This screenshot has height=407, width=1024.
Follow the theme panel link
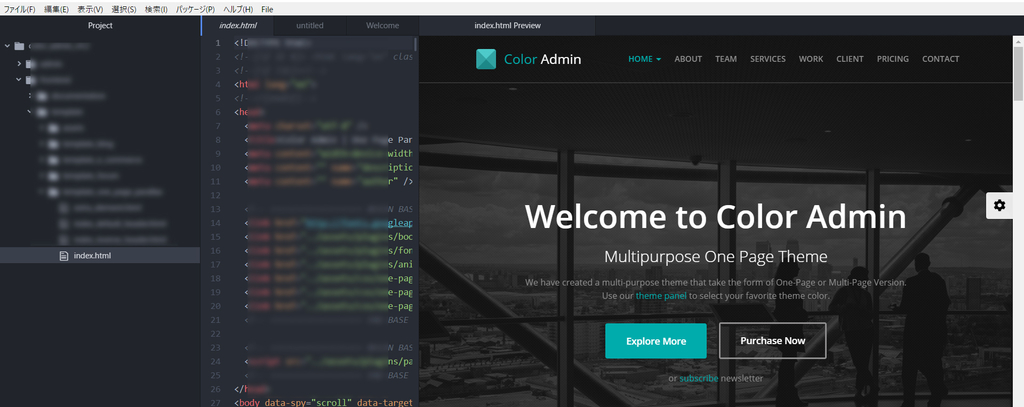(661, 295)
